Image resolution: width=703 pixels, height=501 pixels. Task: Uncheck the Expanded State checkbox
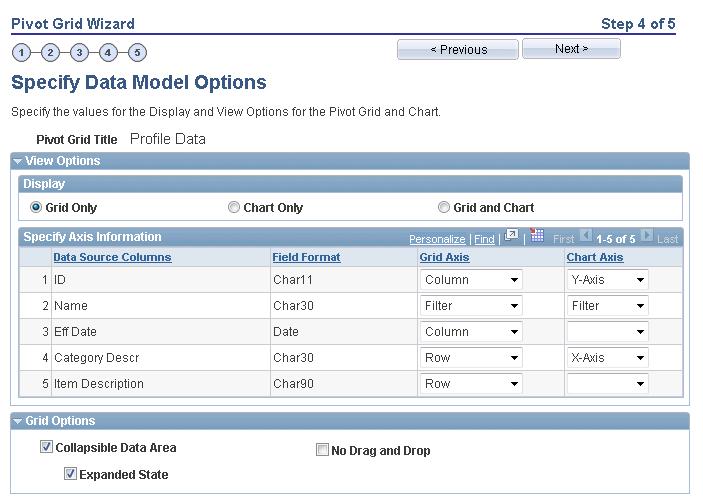tap(70, 474)
